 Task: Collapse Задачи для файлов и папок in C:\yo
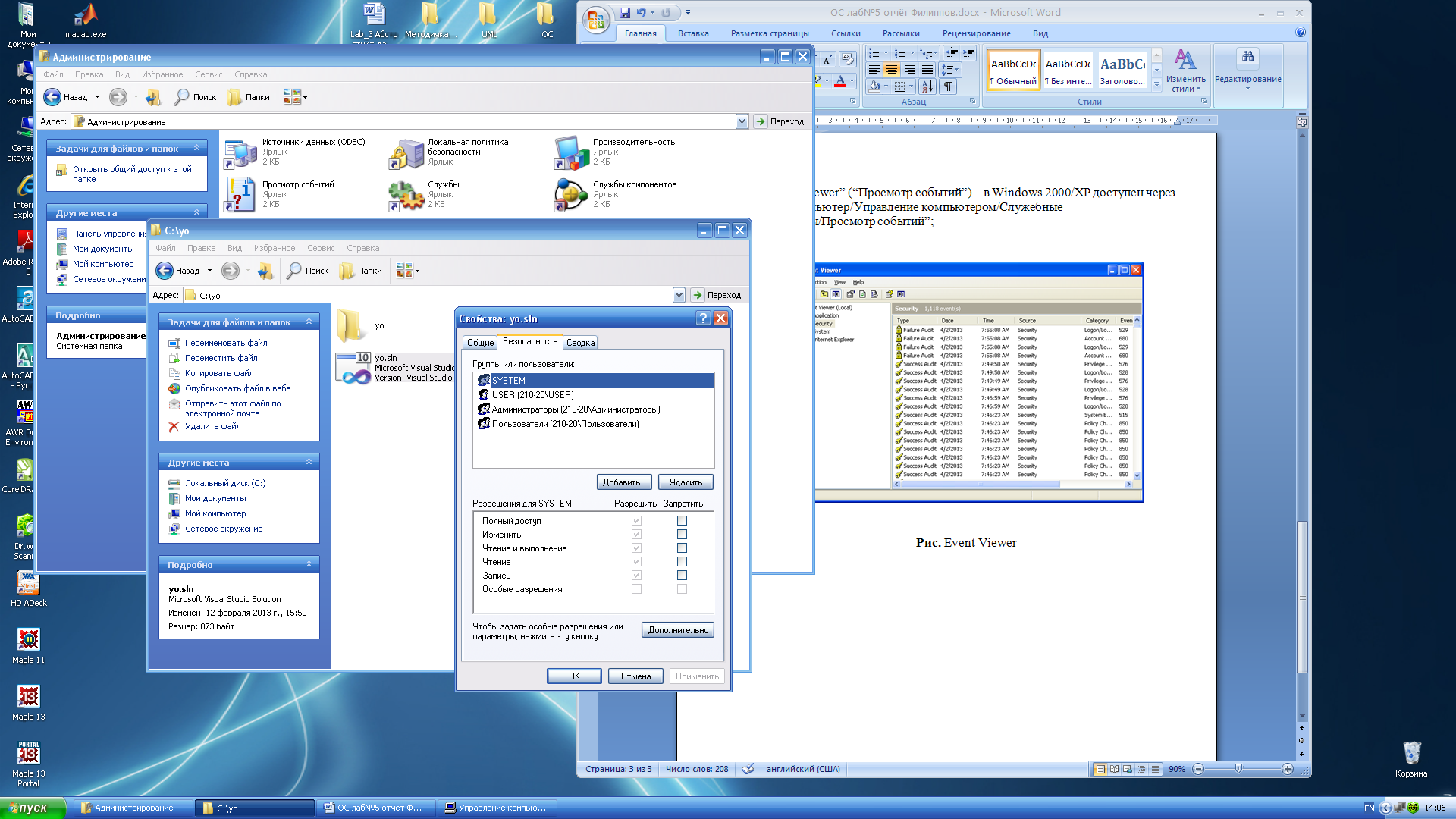tap(309, 322)
